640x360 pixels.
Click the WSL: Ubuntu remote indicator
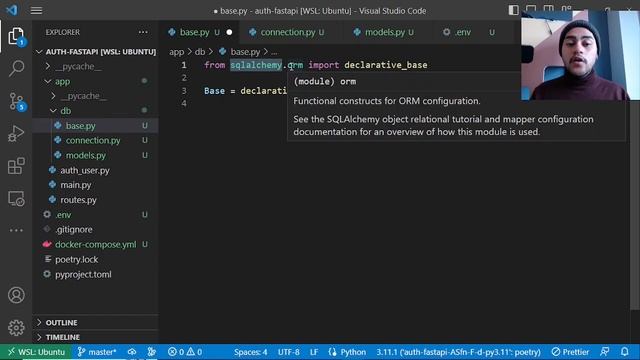coord(36,352)
